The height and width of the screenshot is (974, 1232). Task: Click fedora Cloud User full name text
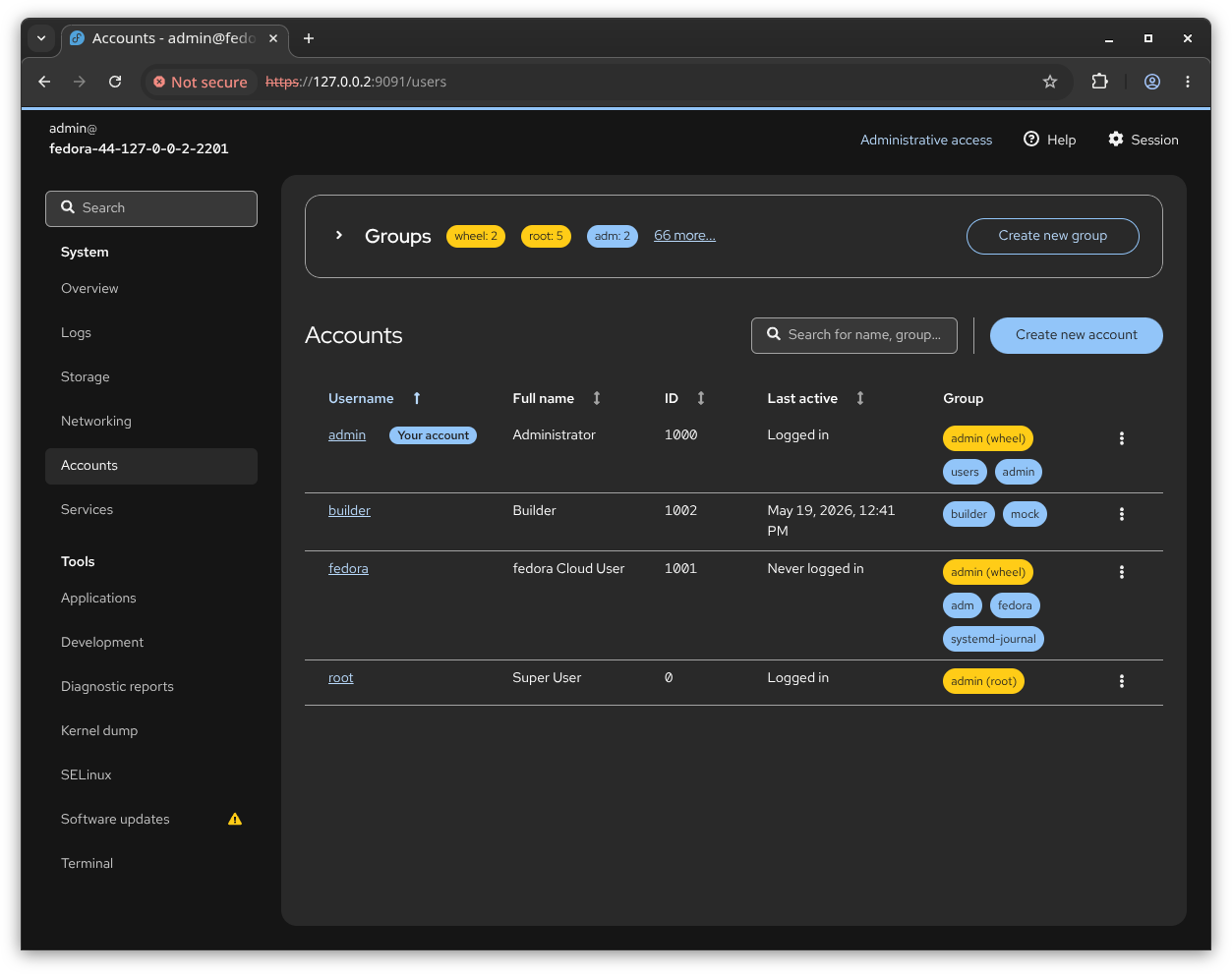[568, 568]
